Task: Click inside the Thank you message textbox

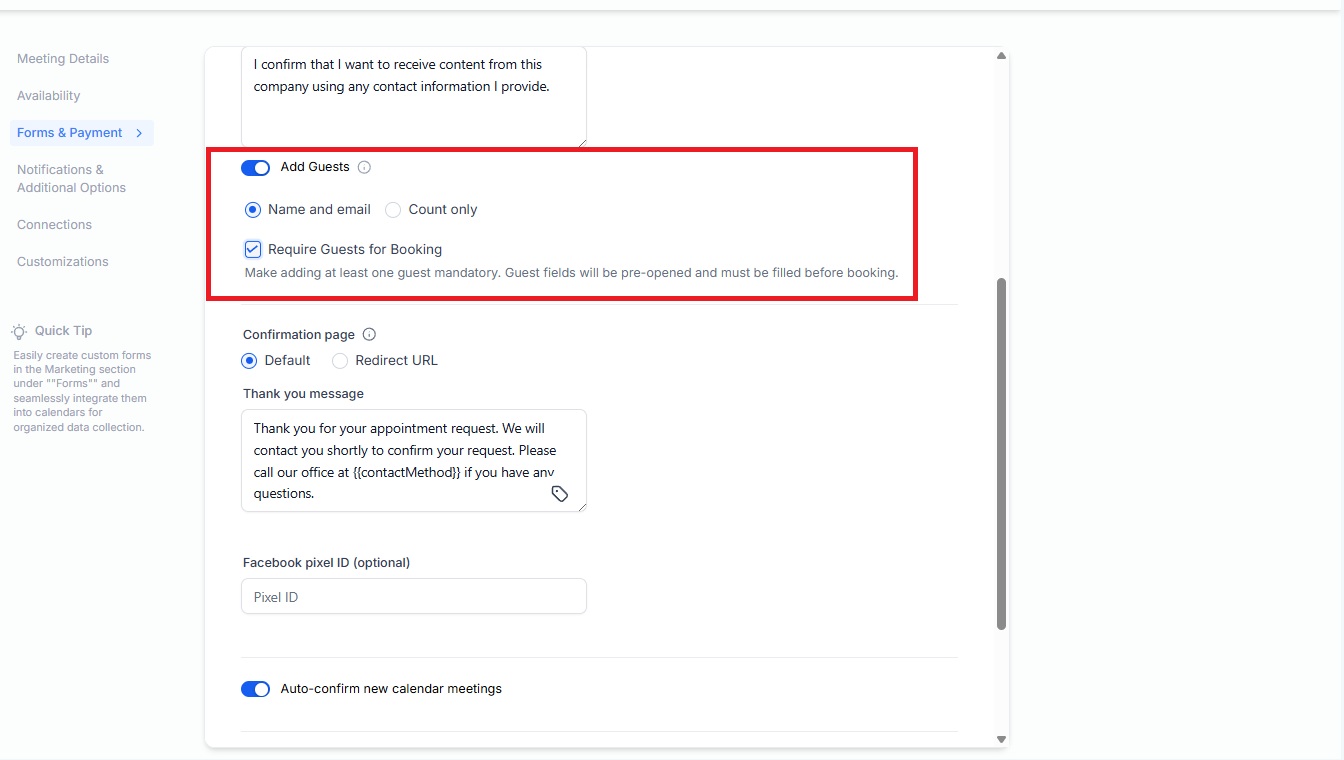Action: coord(414,460)
